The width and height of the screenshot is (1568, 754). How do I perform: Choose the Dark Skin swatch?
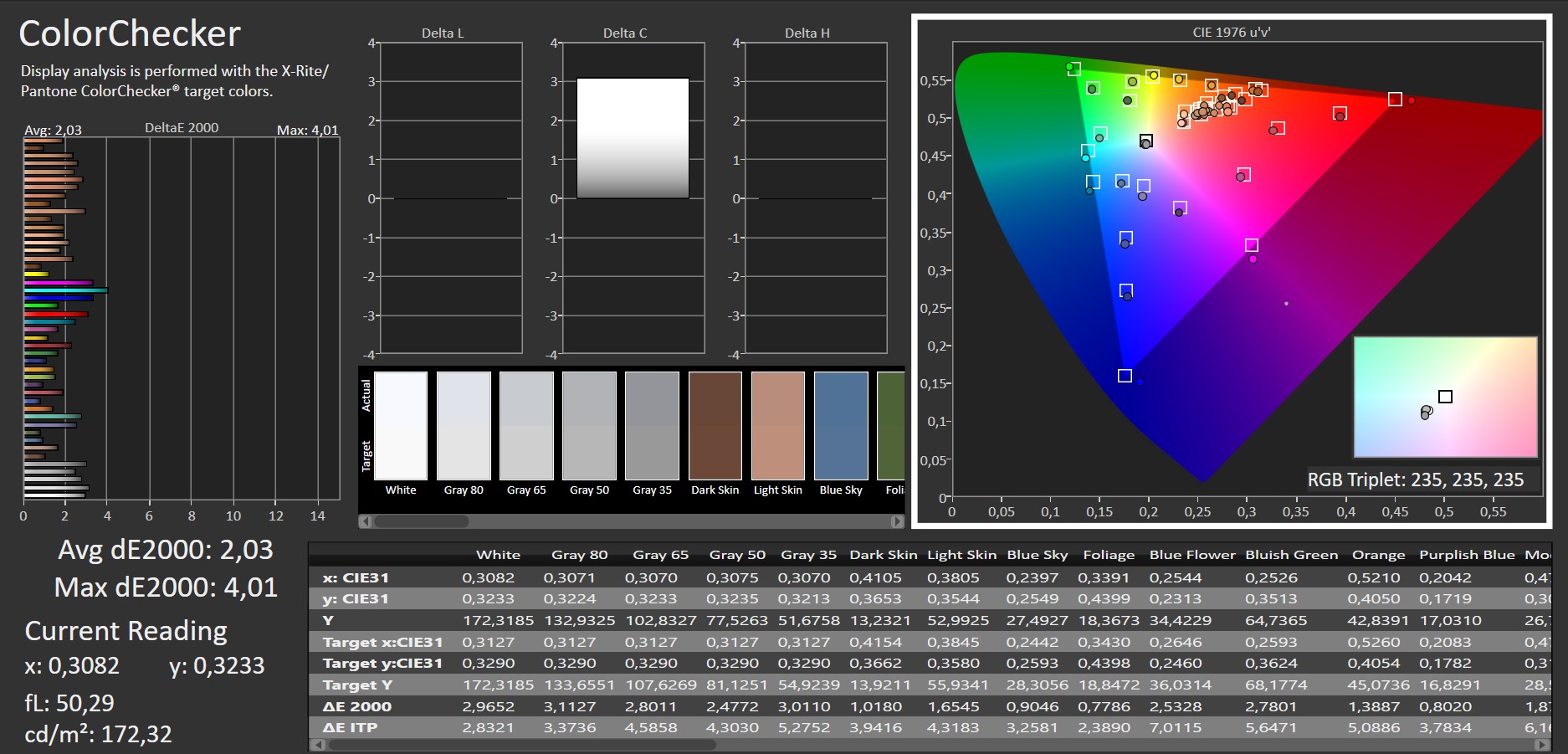tap(715, 426)
